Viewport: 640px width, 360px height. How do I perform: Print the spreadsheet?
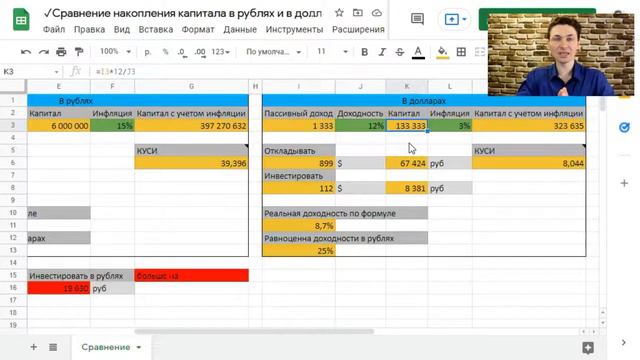pyautogui.click(x=61, y=52)
